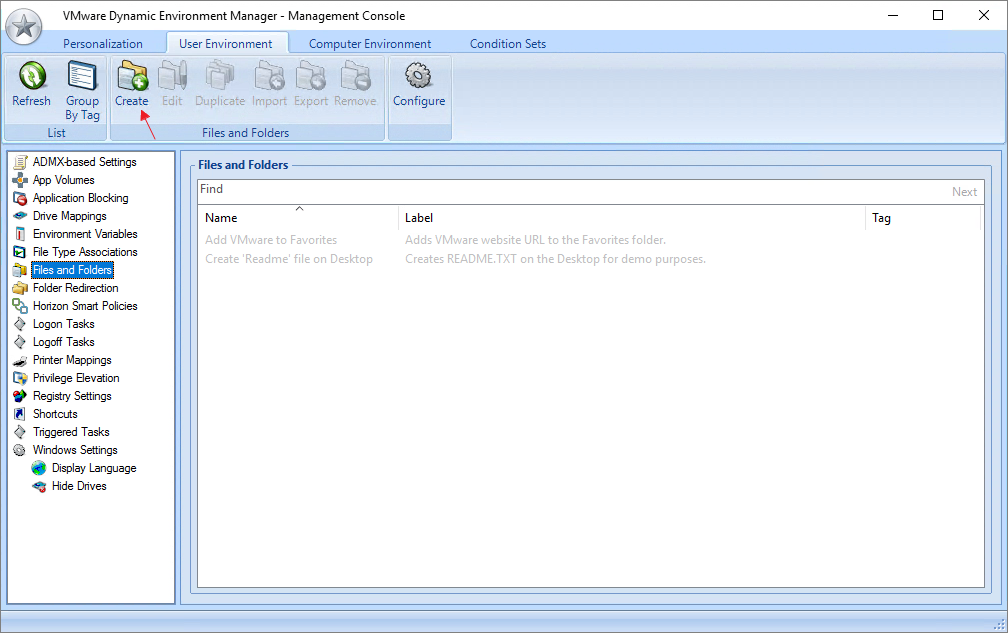The height and width of the screenshot is (633, 1008).
Task: Switch to the Computer Environment tab
Action: pyautogui.click(x=369, y=43)
